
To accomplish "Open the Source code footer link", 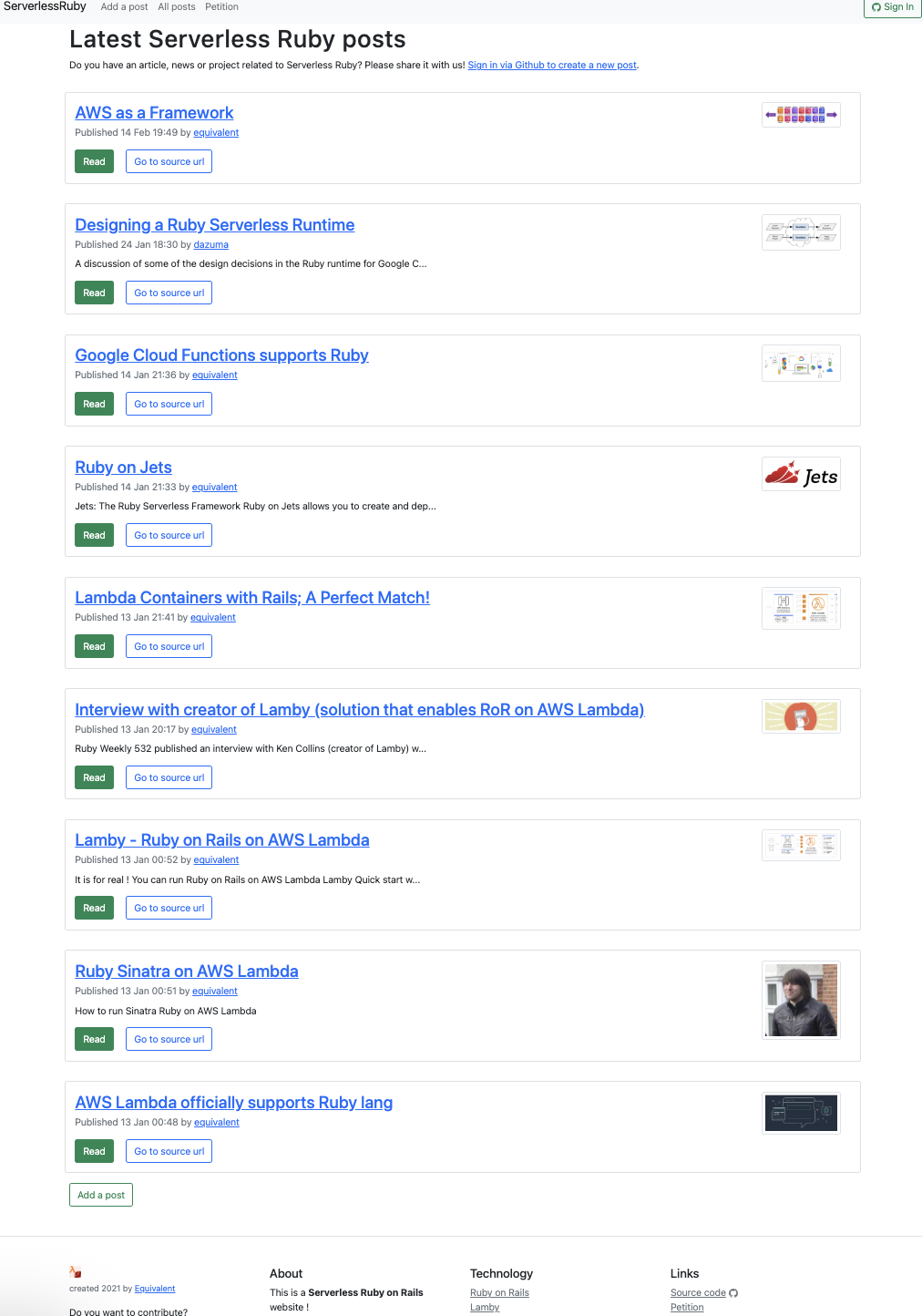I will pos(698,1293).
